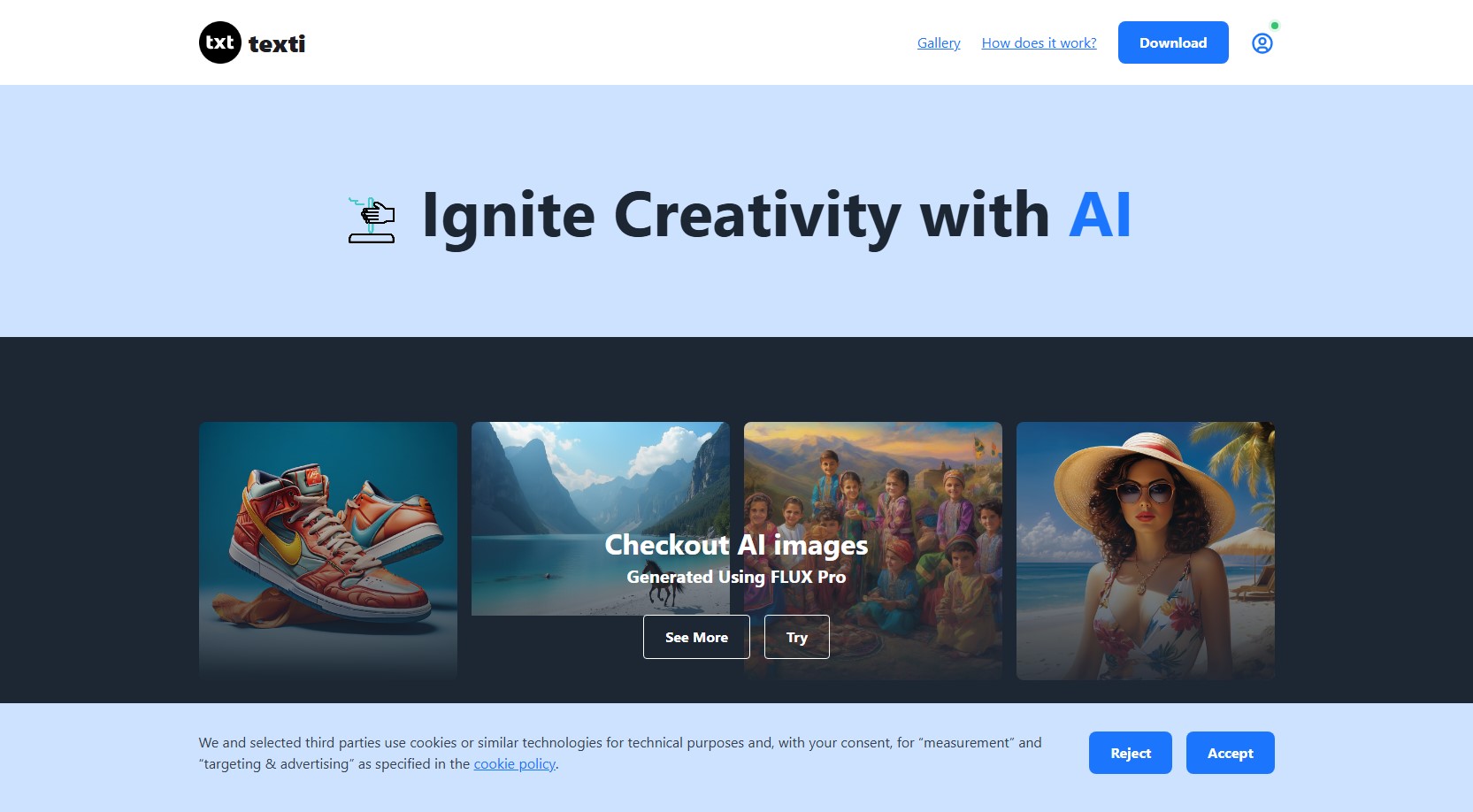Click the hand illustration icon beside the headline
This screenshot has height=812, width=1473.
(372, 219)
